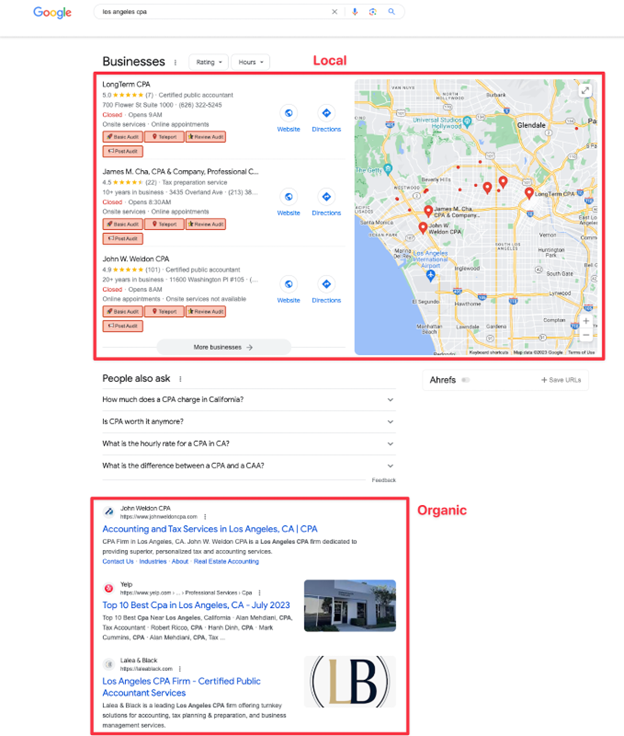
Task: Zoom out on the map with minus
Action: coord(586,335)
